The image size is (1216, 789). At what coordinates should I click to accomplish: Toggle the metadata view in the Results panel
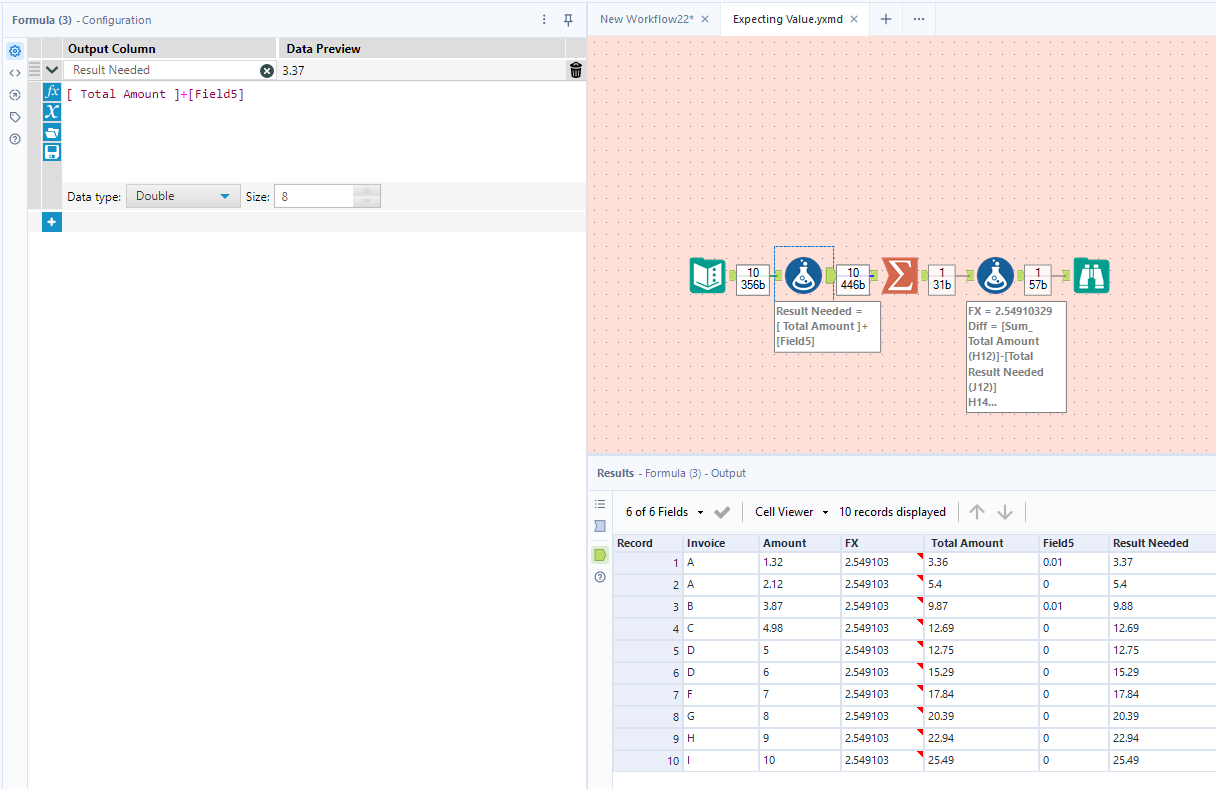[600, 526]
